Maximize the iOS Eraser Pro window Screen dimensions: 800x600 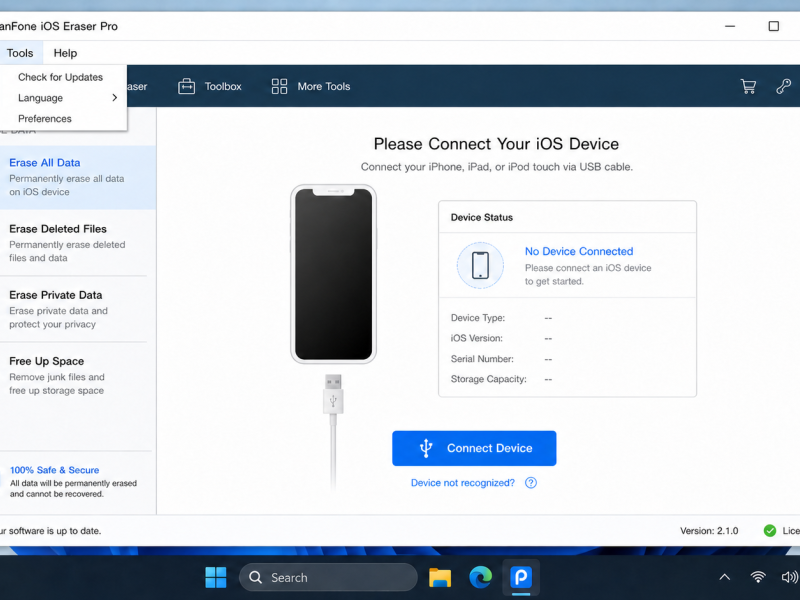click(x=773, y=26)
